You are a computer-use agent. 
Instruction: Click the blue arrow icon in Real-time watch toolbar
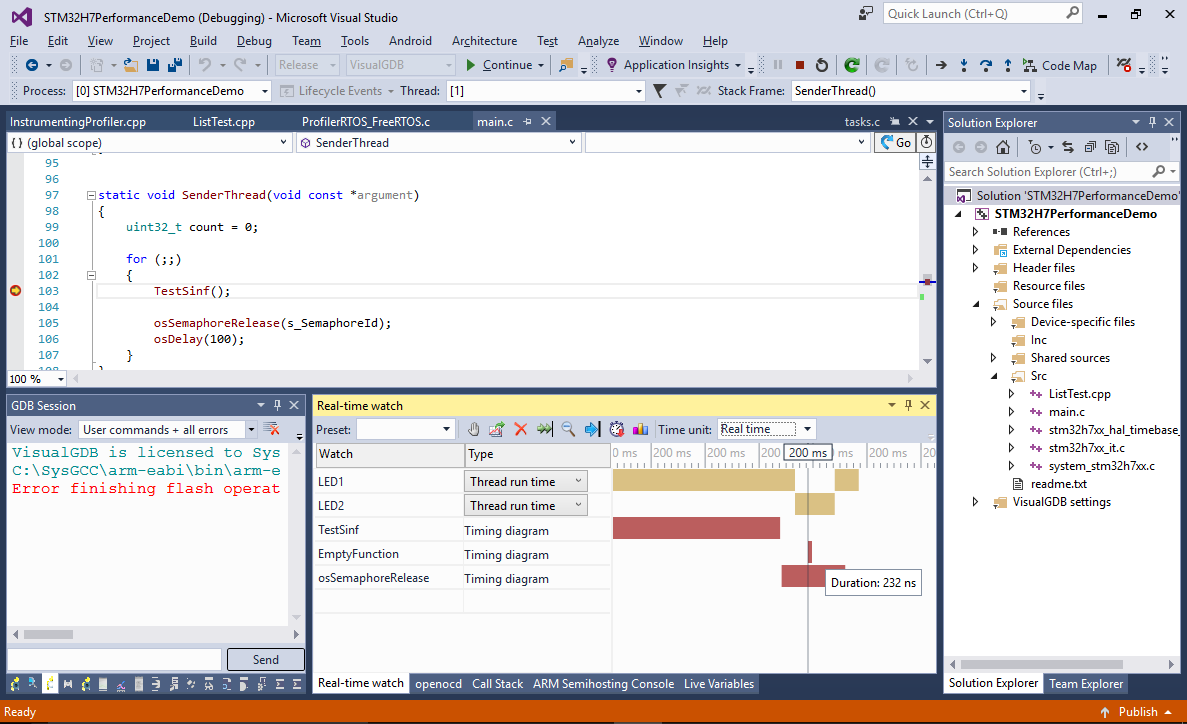[x=592, y=429]
